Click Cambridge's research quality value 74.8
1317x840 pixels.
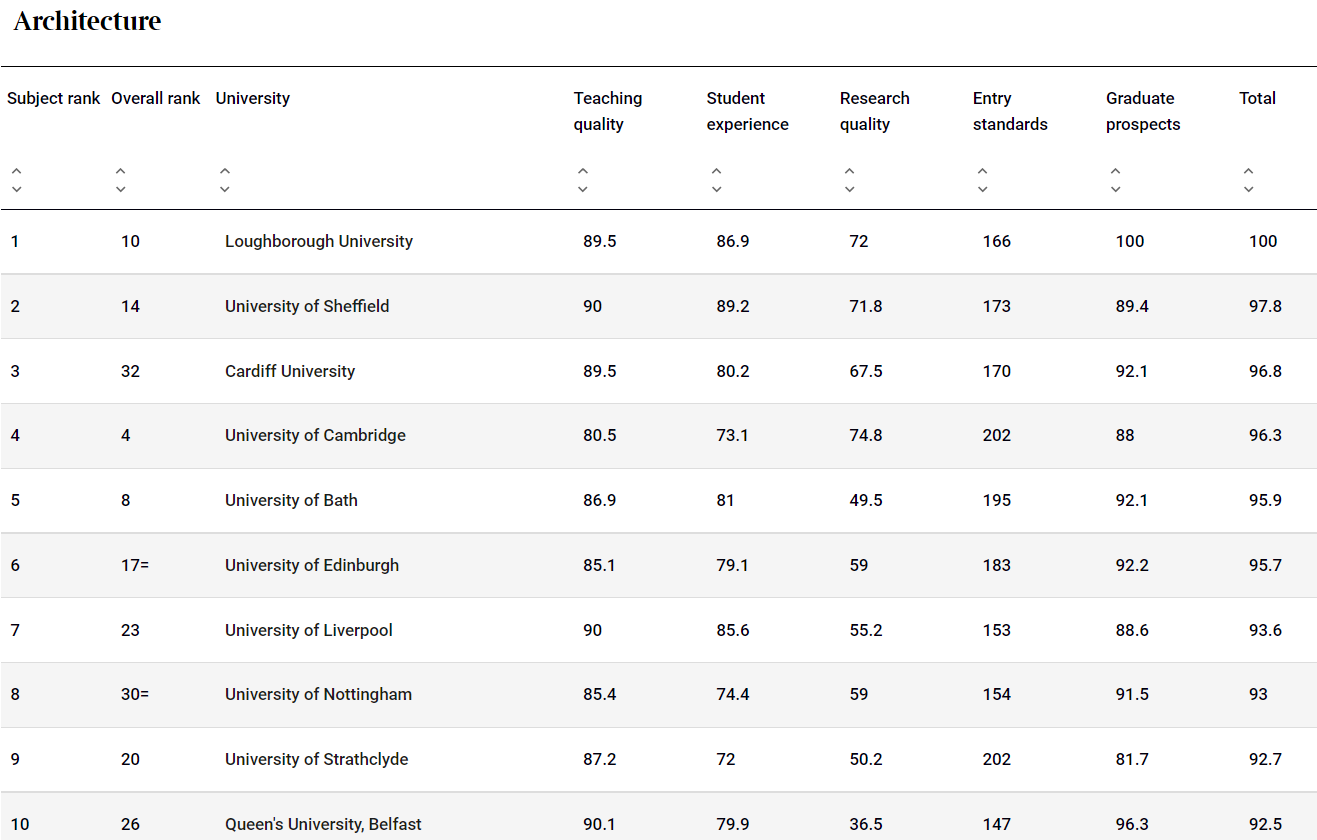click(x=866, y=435)
